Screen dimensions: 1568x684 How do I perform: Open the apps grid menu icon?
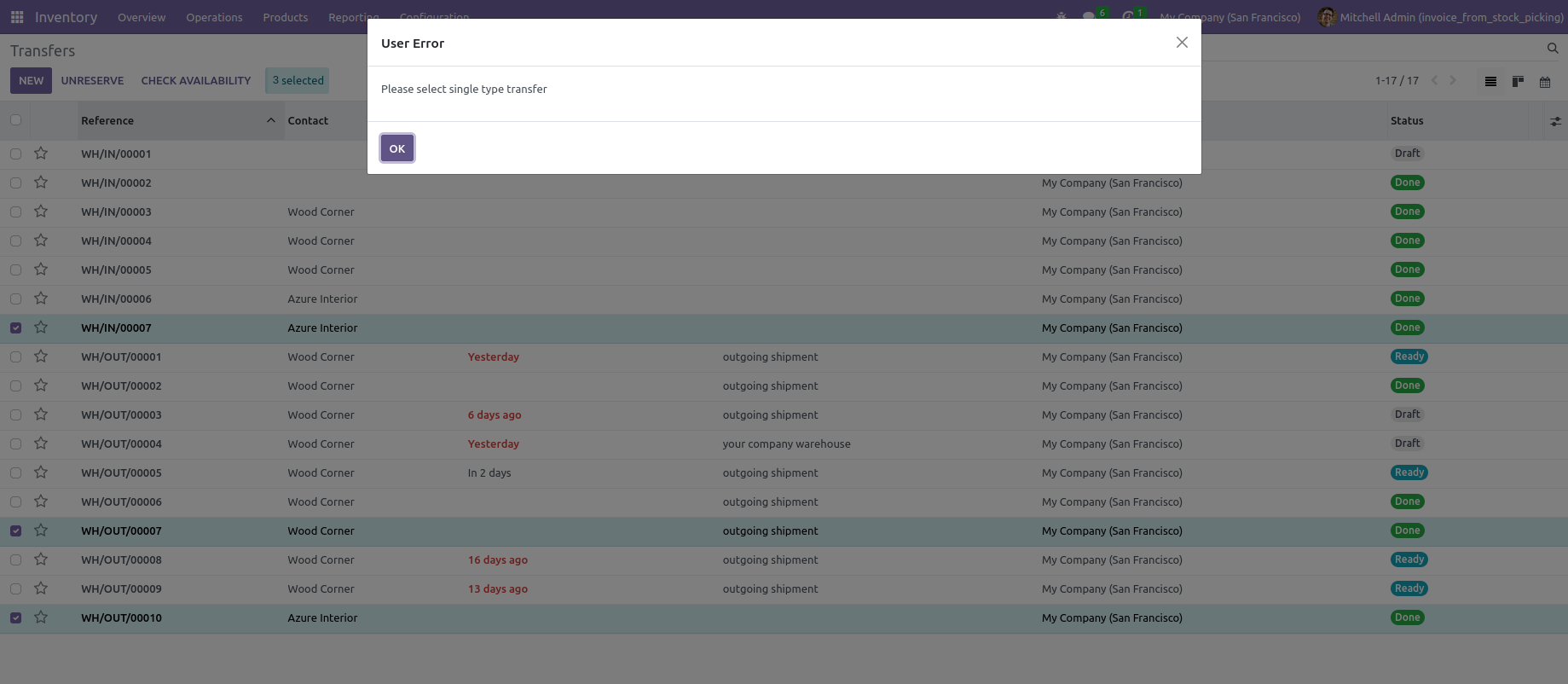pyautogui.click(x=17, y=17)
